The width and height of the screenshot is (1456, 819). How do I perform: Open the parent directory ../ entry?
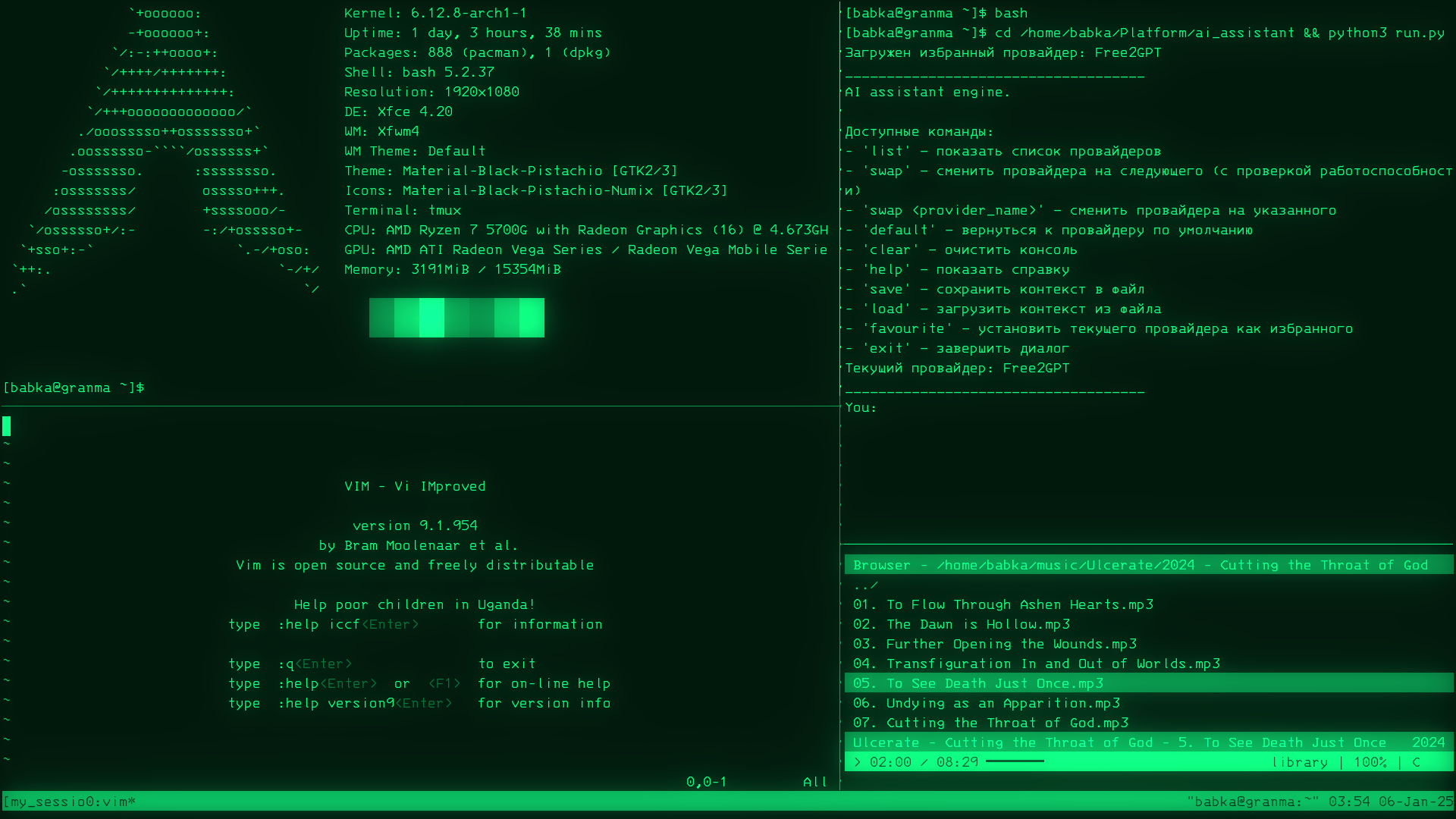pyautogui.click(x=865, y=585)
